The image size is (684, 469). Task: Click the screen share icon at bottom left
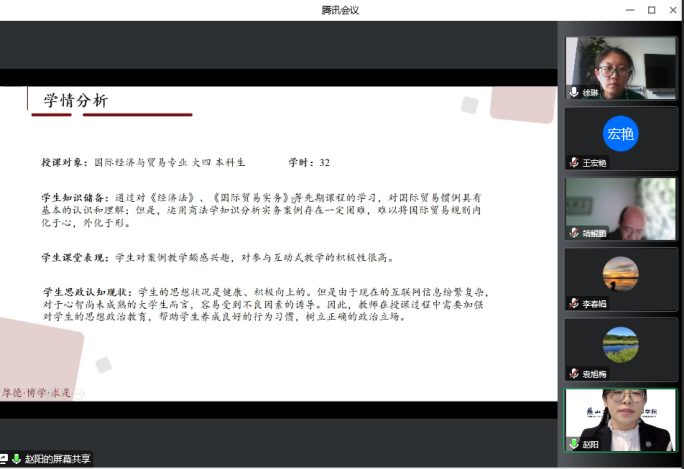(x=4, y=459)
